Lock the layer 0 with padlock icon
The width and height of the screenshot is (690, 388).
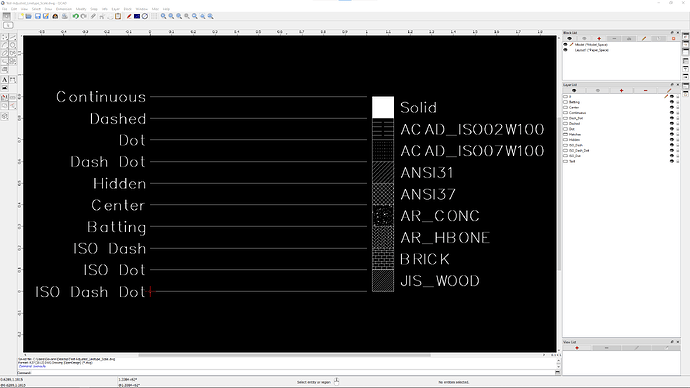[x=678, y=97]
